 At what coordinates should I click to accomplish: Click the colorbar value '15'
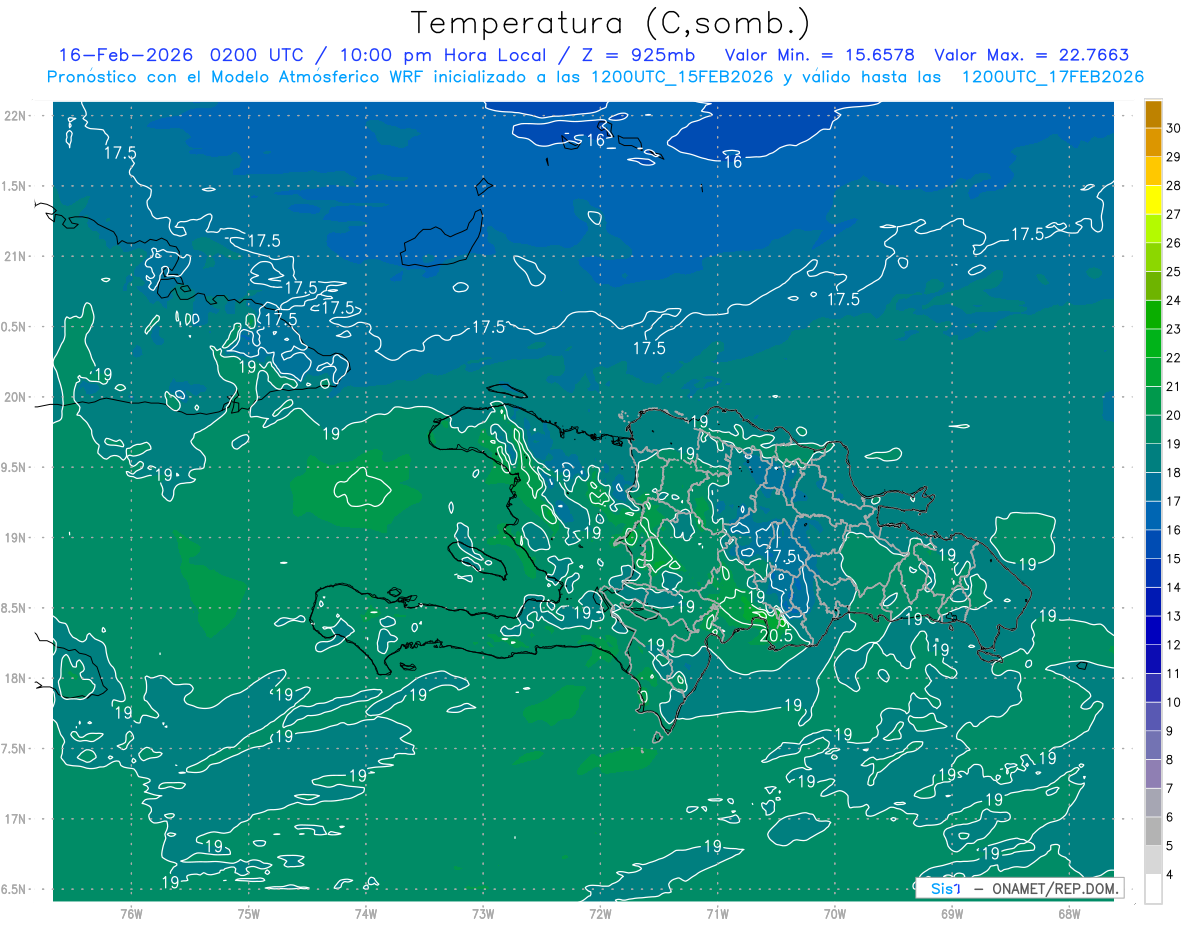click(1173, 558)
